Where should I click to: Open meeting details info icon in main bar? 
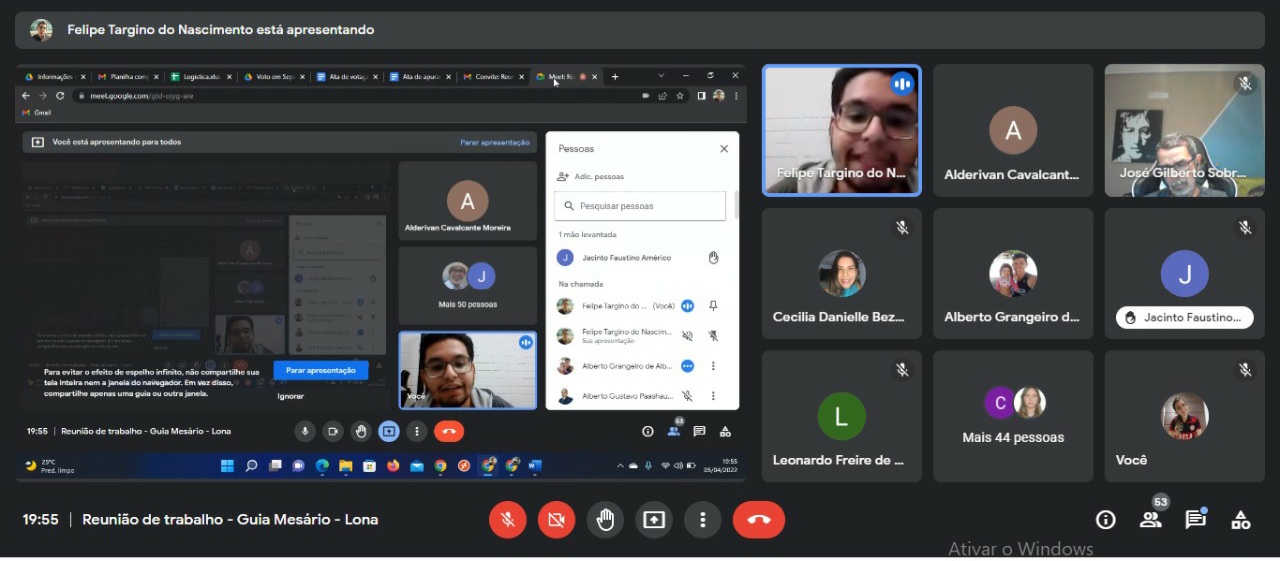(x=1105, y=520)
